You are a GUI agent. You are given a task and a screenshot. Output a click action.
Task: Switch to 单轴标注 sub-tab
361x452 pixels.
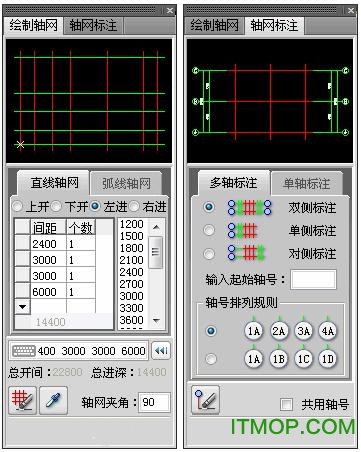click(306, 184)
